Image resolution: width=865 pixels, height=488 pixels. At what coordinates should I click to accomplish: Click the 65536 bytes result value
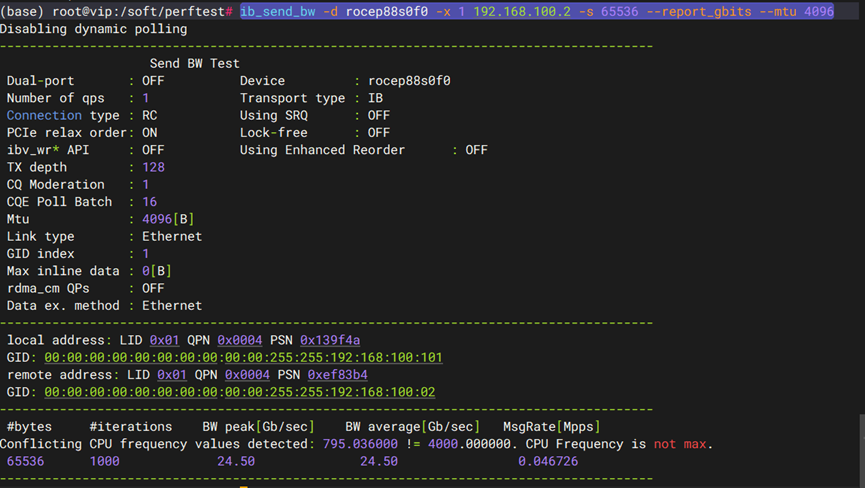[26, 461]
